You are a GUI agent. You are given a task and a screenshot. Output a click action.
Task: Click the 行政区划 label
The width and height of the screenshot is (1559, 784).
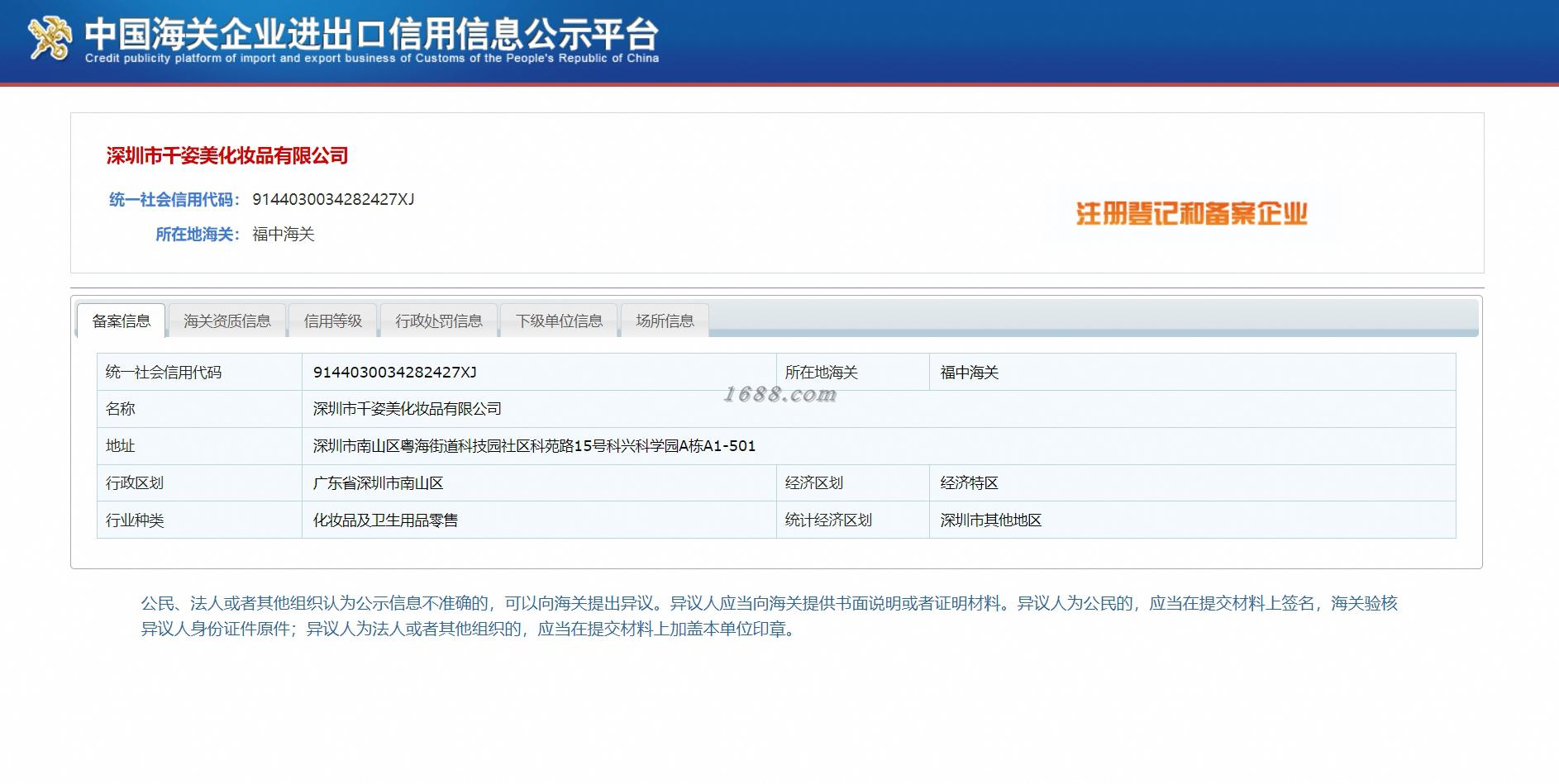point(135,482)
